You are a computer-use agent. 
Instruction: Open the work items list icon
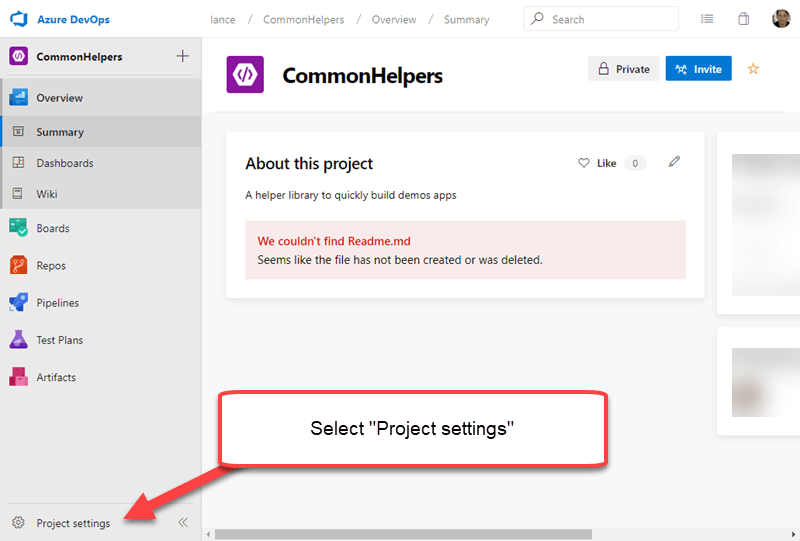coord(707,19)
